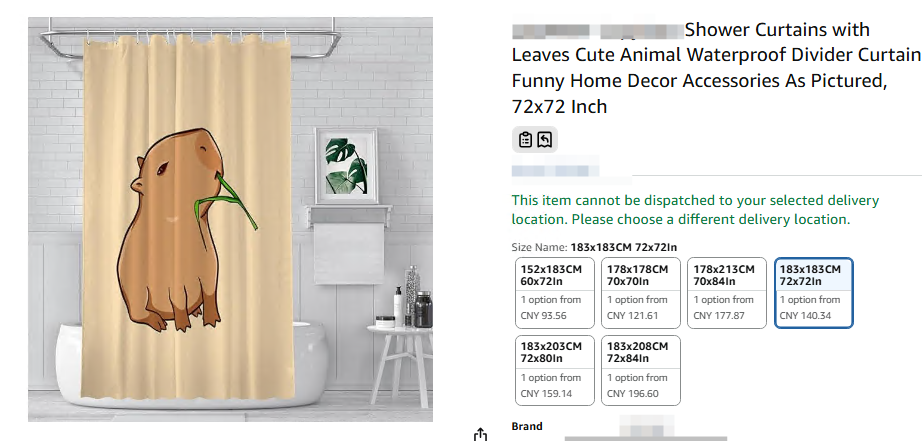Click the selected 183x183CM 72x72In size
Screen dimensions: 924x441
814,293
